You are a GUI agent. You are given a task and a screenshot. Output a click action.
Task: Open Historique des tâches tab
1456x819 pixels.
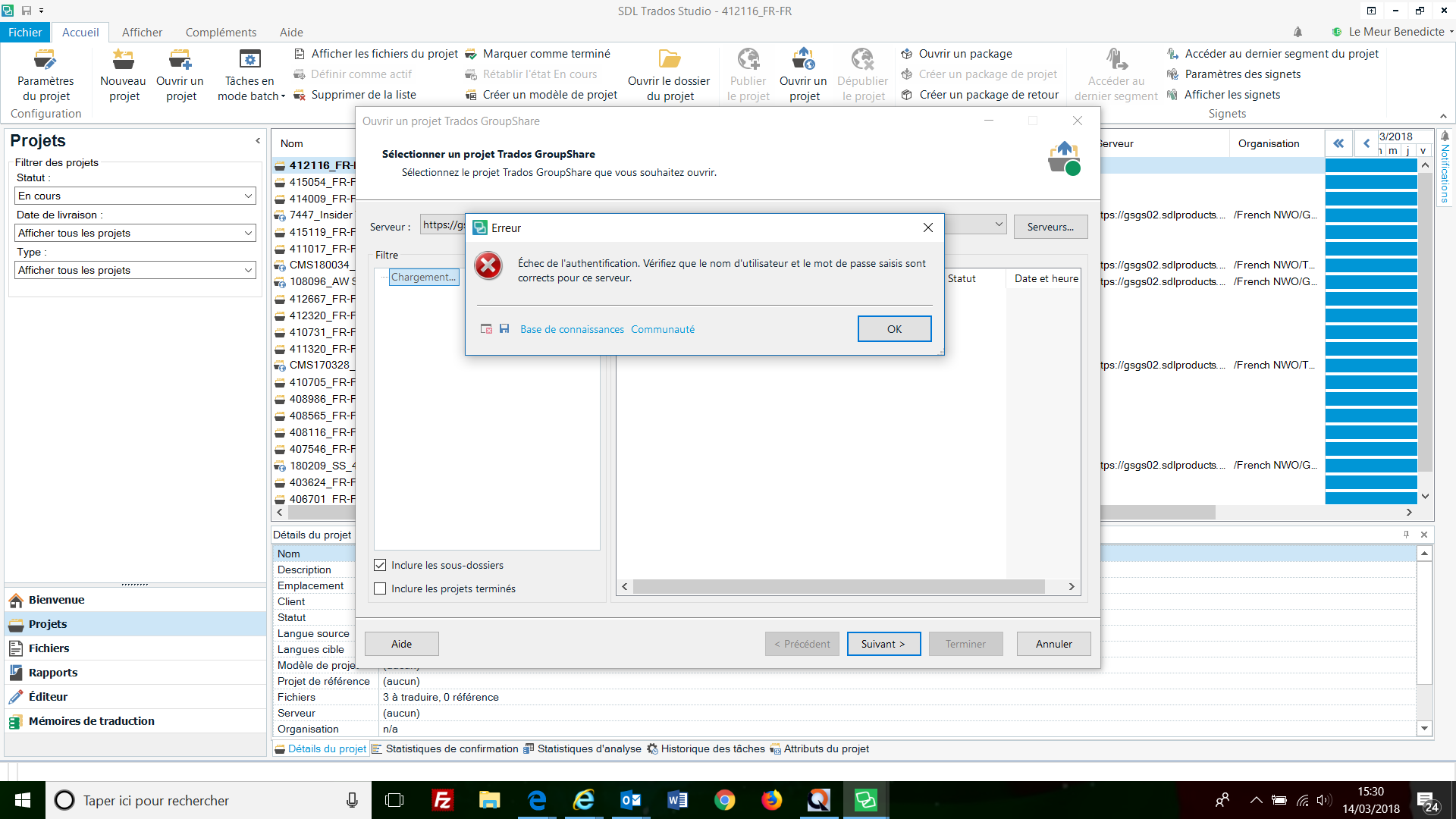click(706, 748)
